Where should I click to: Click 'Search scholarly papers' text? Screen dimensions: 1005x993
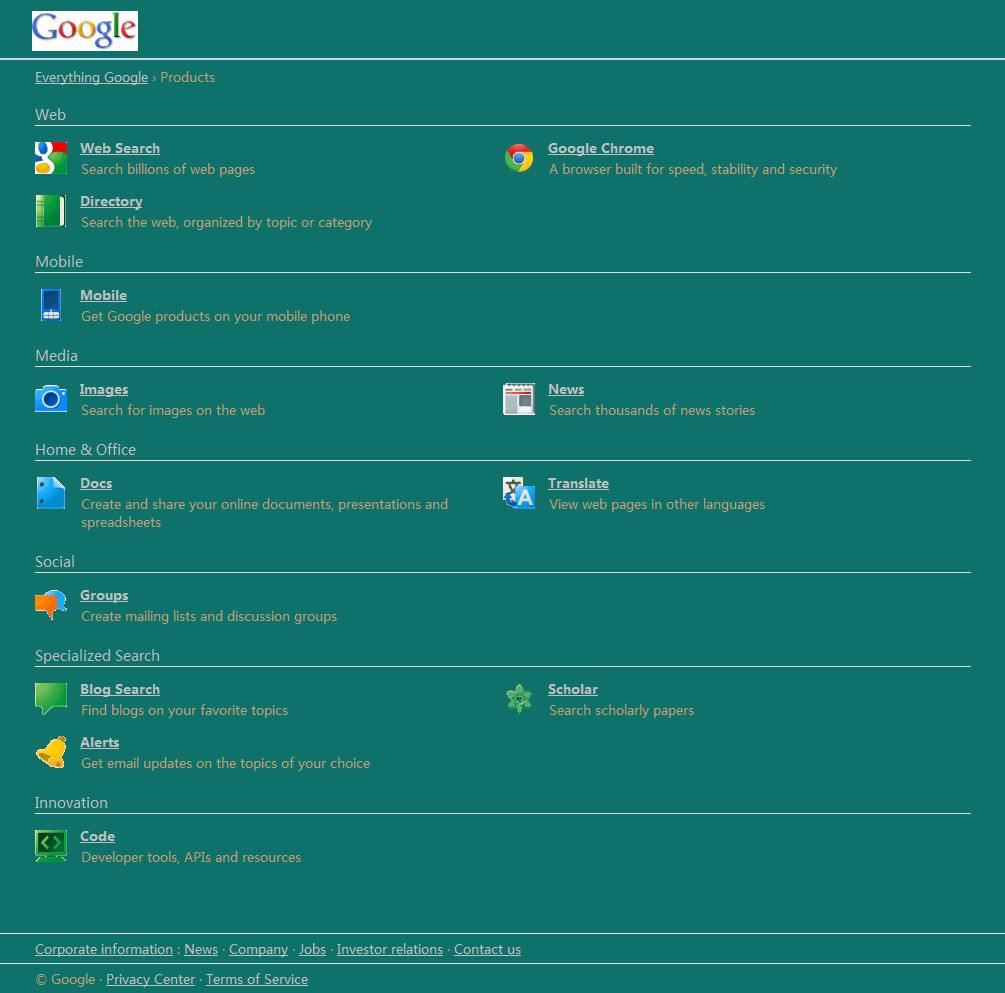click(621, 710)
